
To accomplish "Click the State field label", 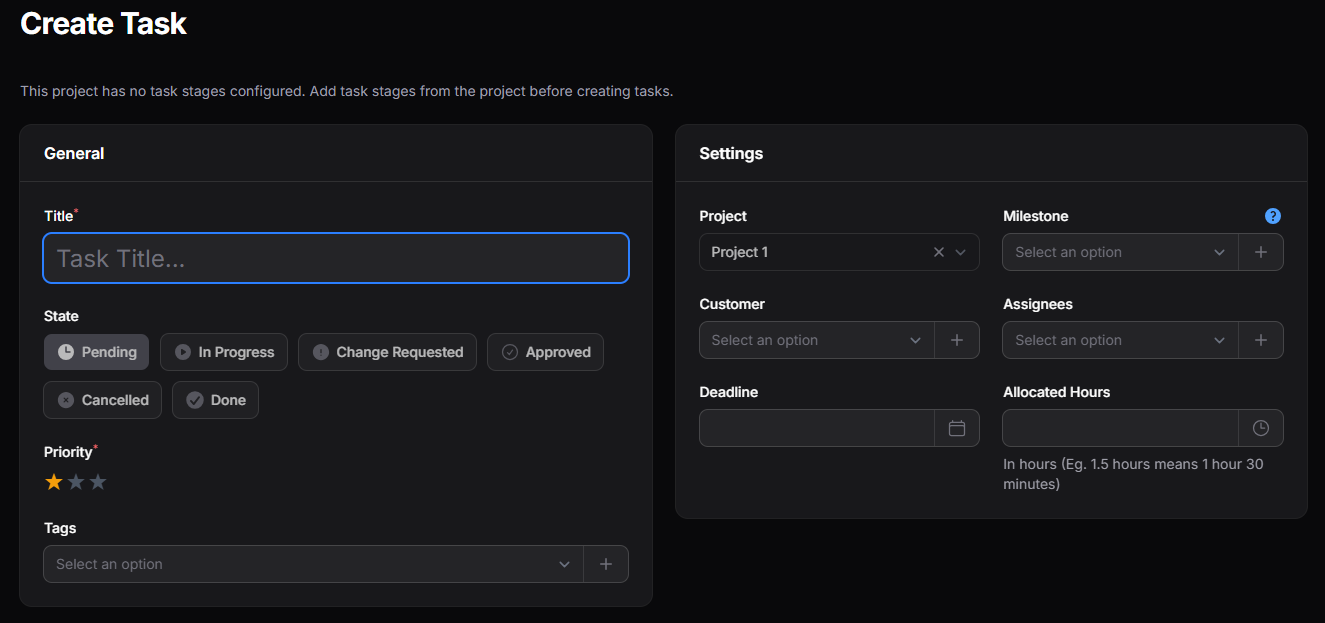I will tap(61, 316).
